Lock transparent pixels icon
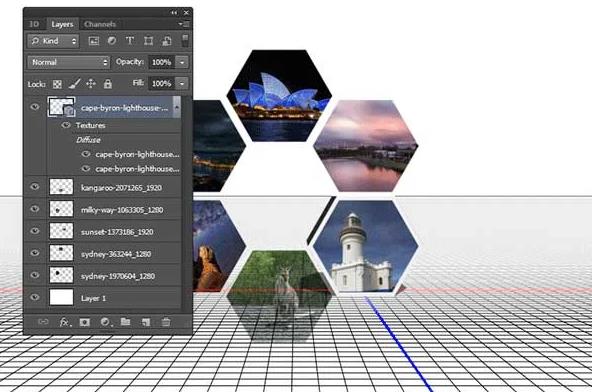Screen dimensions: 592x392 (x=57, y=84)
